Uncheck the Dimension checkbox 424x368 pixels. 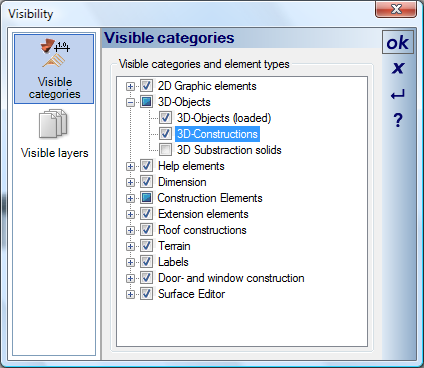pyautogui.click(x=146, y=182)
